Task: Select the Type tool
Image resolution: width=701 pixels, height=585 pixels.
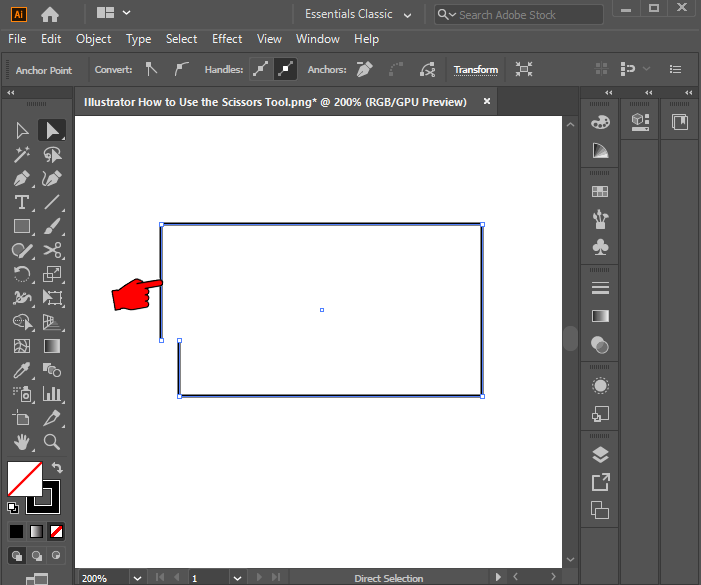Action: pyautogui.click(x=22, y=202)
